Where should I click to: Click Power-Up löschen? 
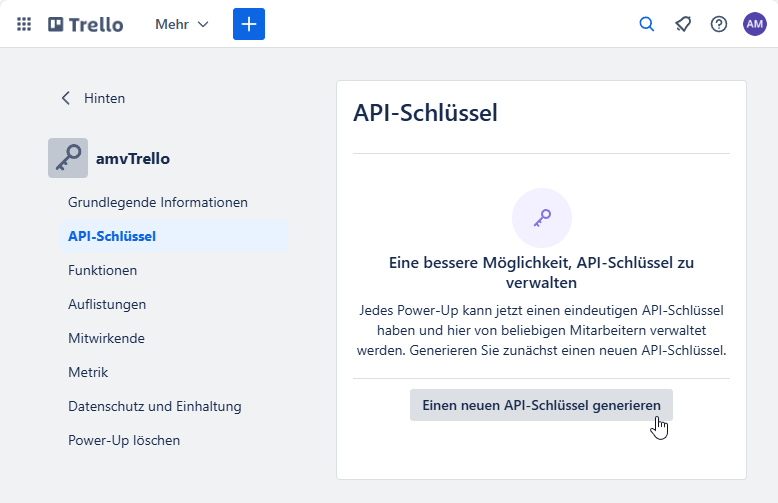pos(124,440)
